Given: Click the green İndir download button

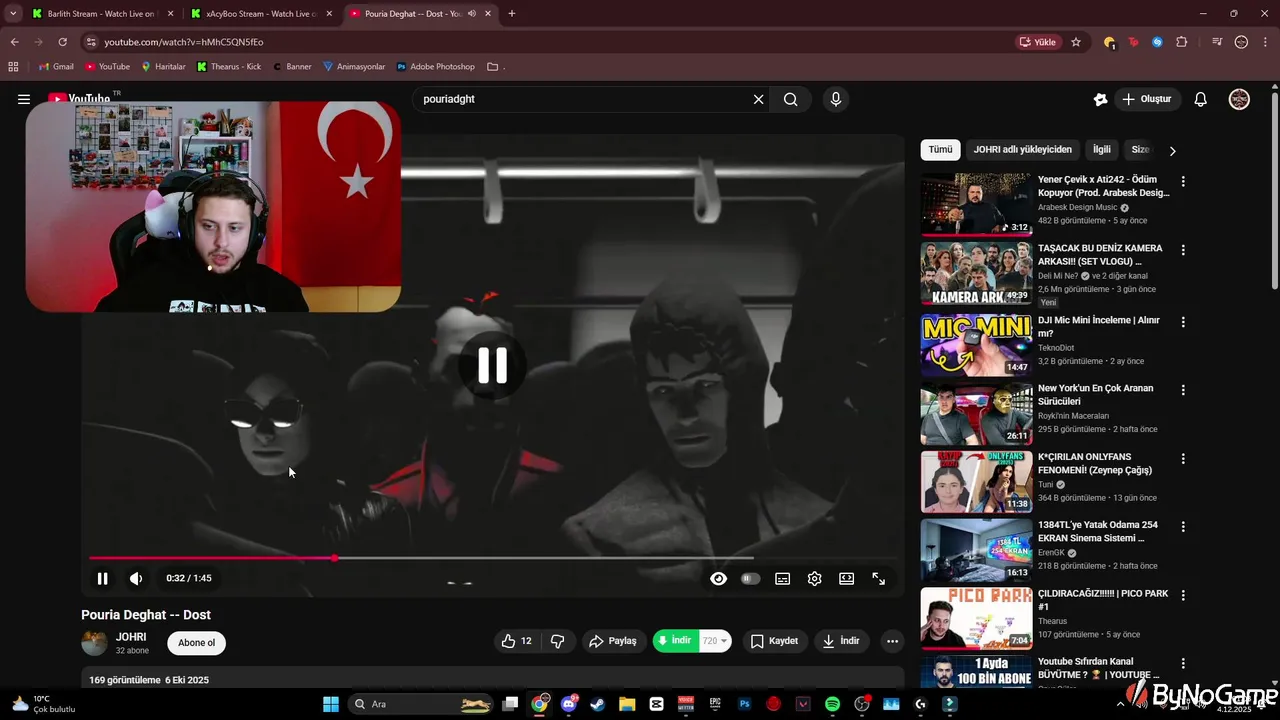Looking at the screenshot, I should tap(675, 641).
